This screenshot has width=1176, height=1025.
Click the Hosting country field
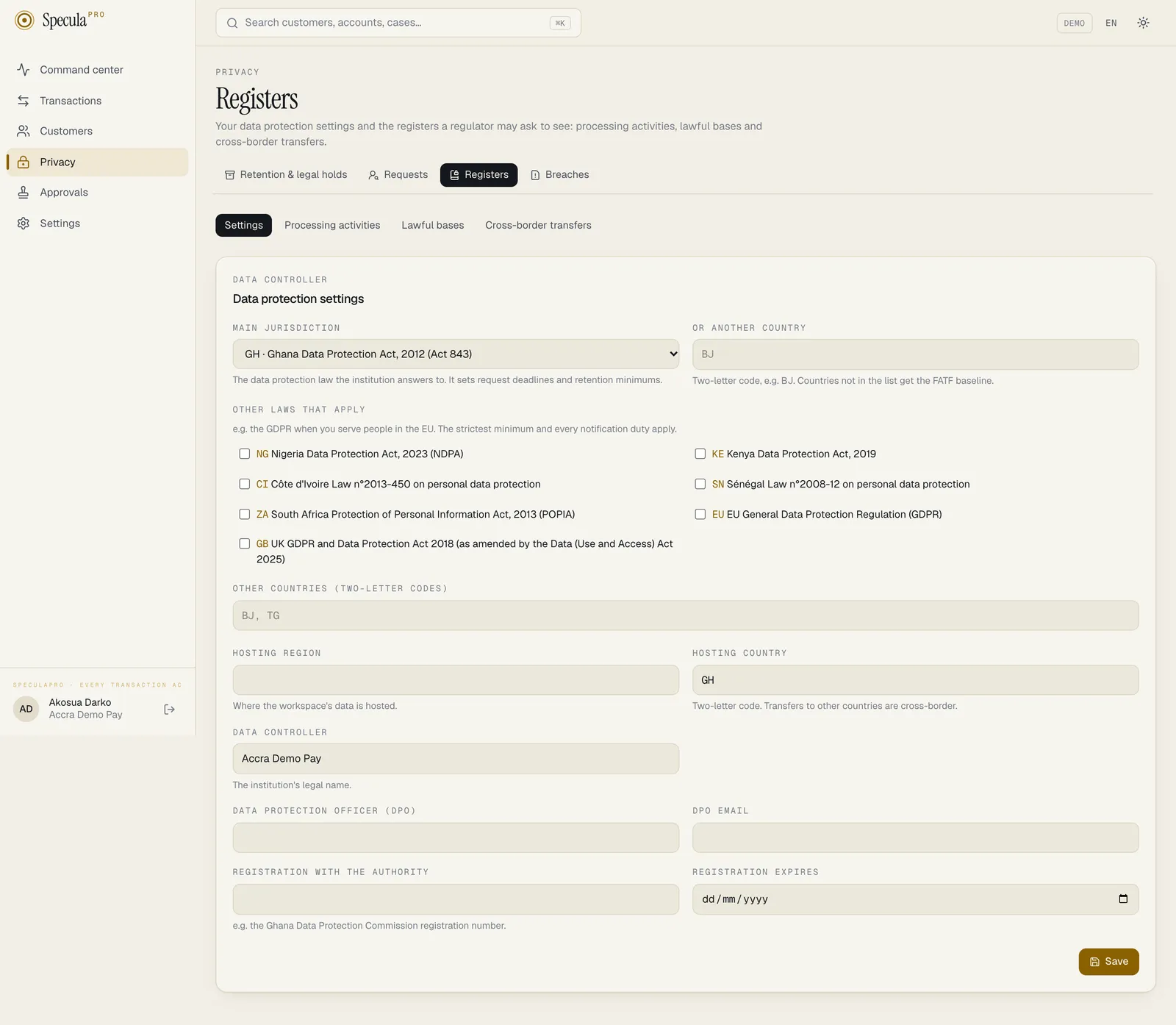(x=915, y=680)
